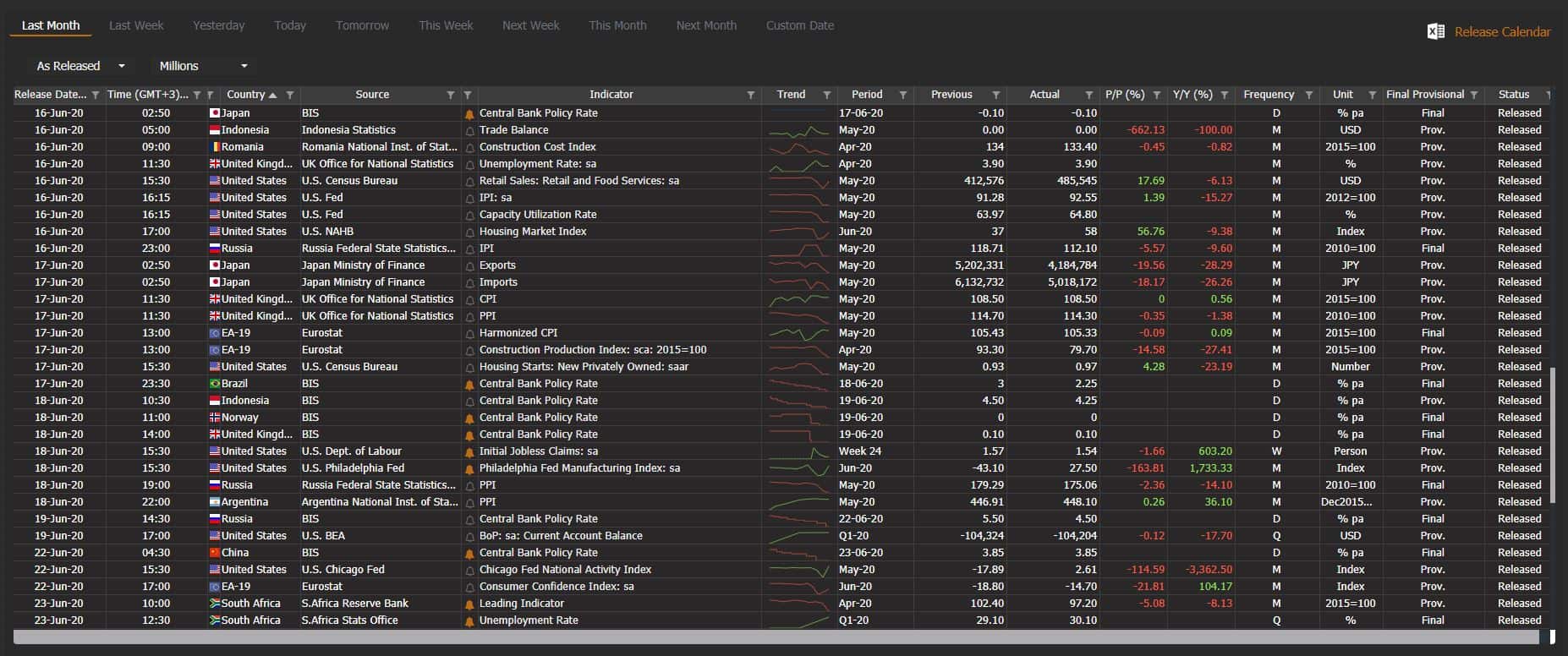Open filter icon on Unit column
This screenshot has height=656, width=1568.
coord(1373,95)
